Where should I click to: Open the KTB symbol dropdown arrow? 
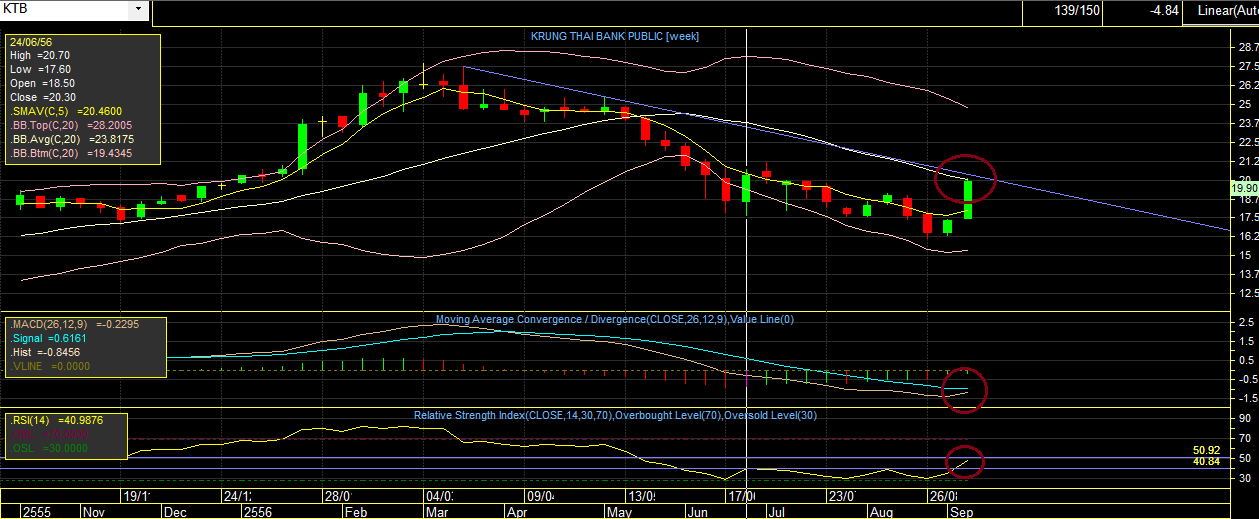[x=138, y=9]
